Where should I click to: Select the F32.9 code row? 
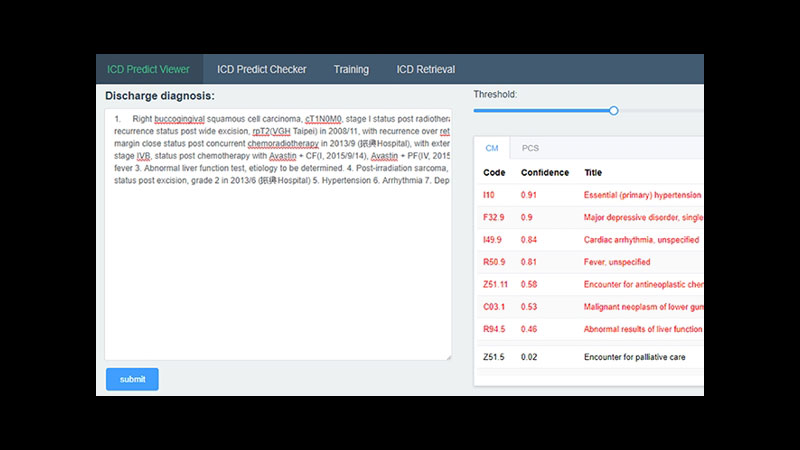(590, 217)
